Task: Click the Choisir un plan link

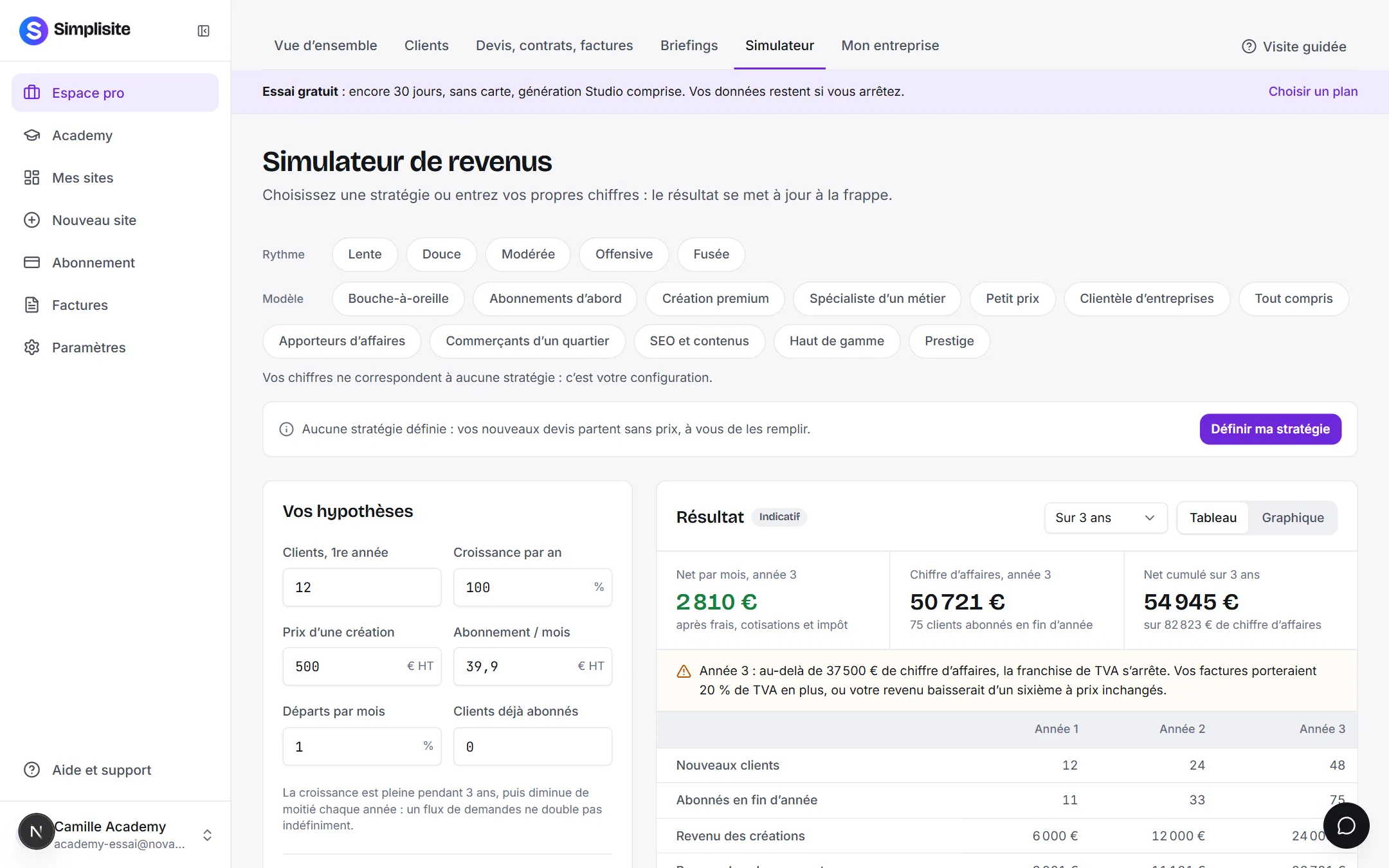Action: tap(1312, 91)
